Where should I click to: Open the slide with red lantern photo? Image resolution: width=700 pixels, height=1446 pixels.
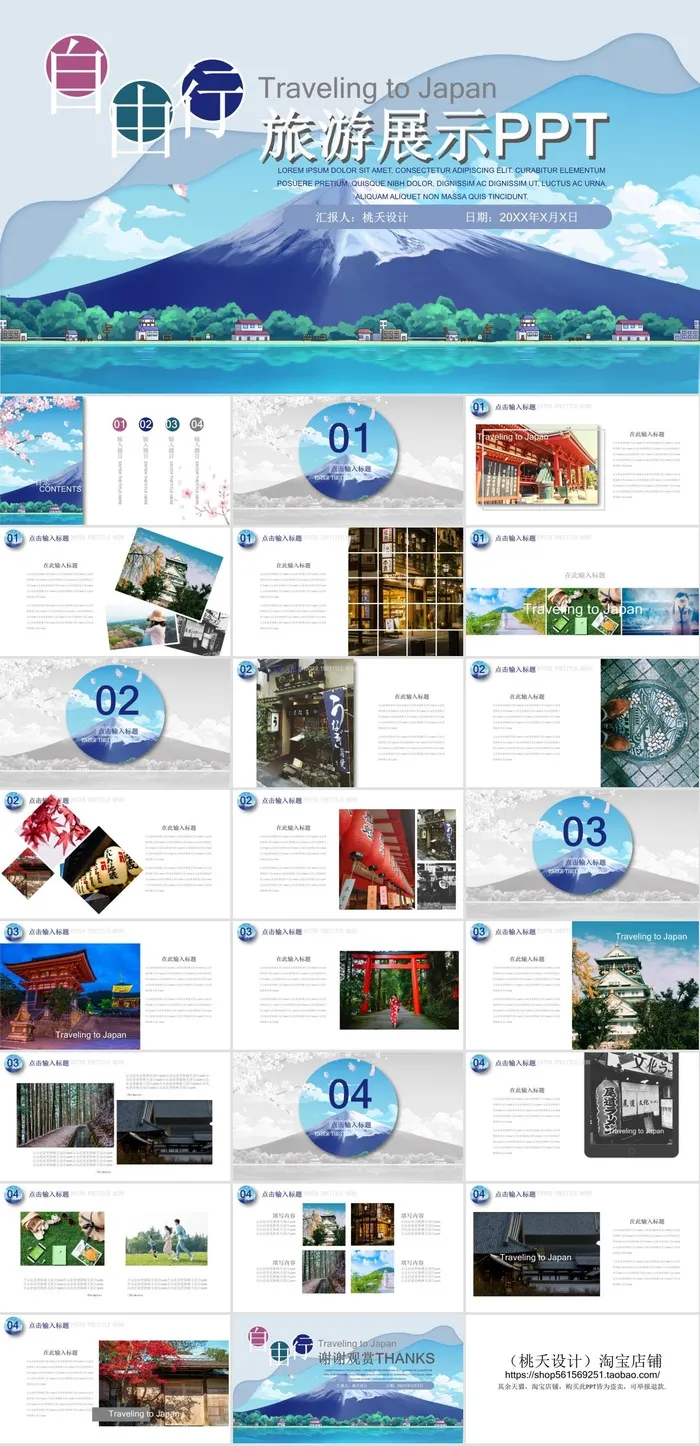pos(348,853)
